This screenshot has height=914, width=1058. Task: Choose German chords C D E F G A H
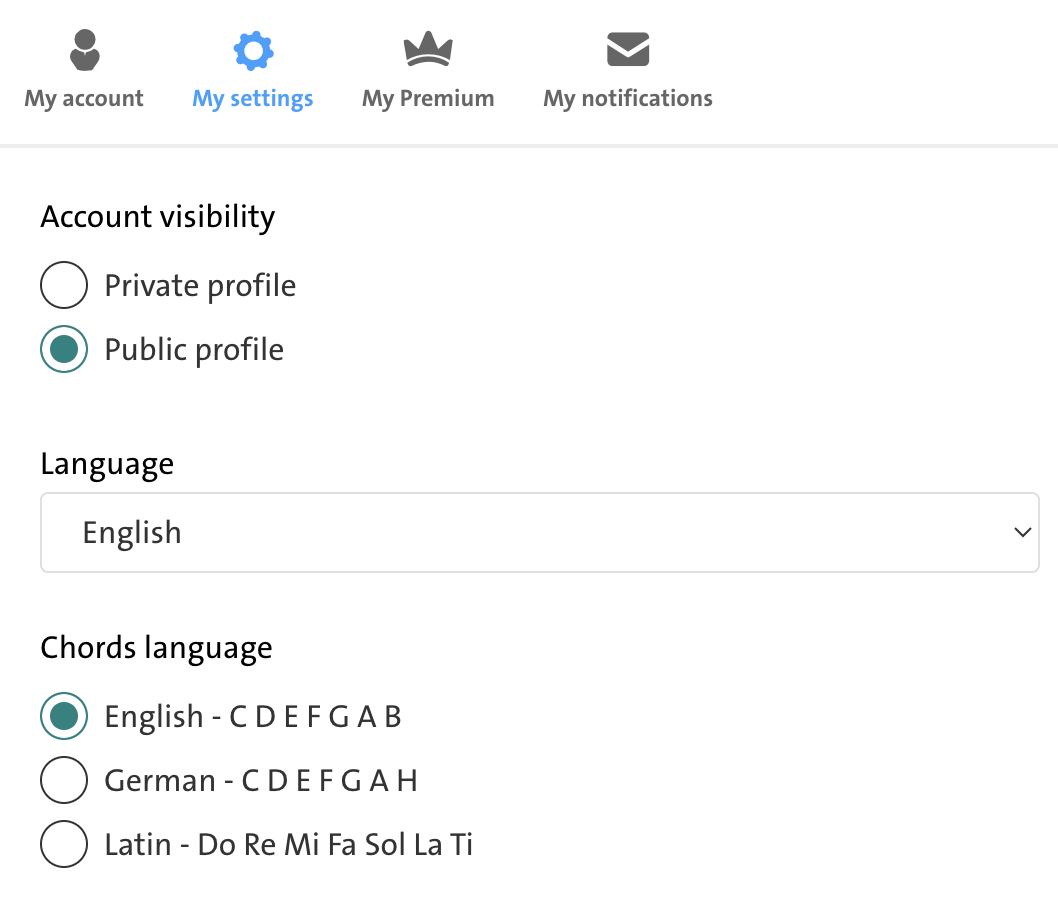[x=64, y=780]
